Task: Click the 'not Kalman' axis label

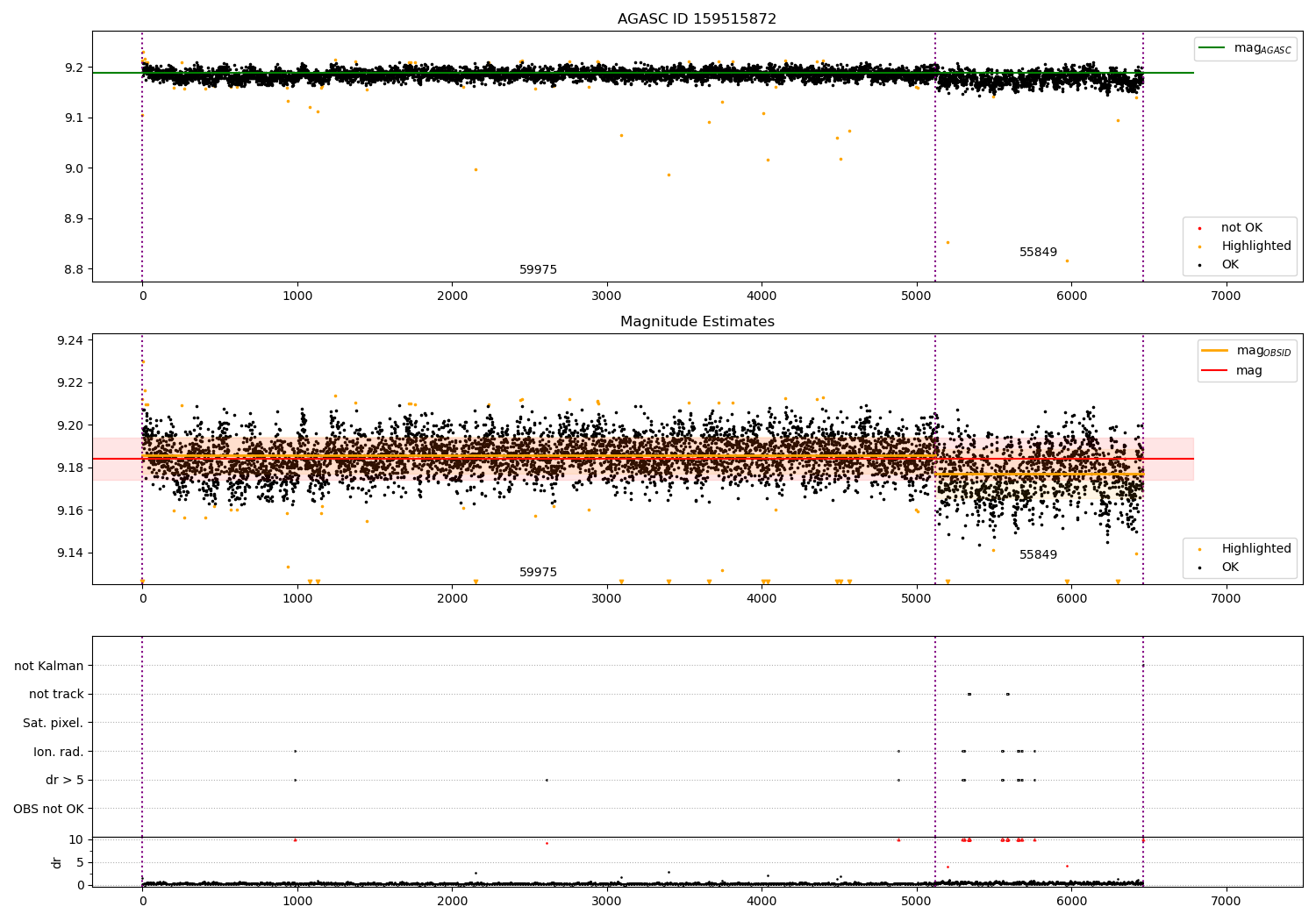Action: [49, 667]
